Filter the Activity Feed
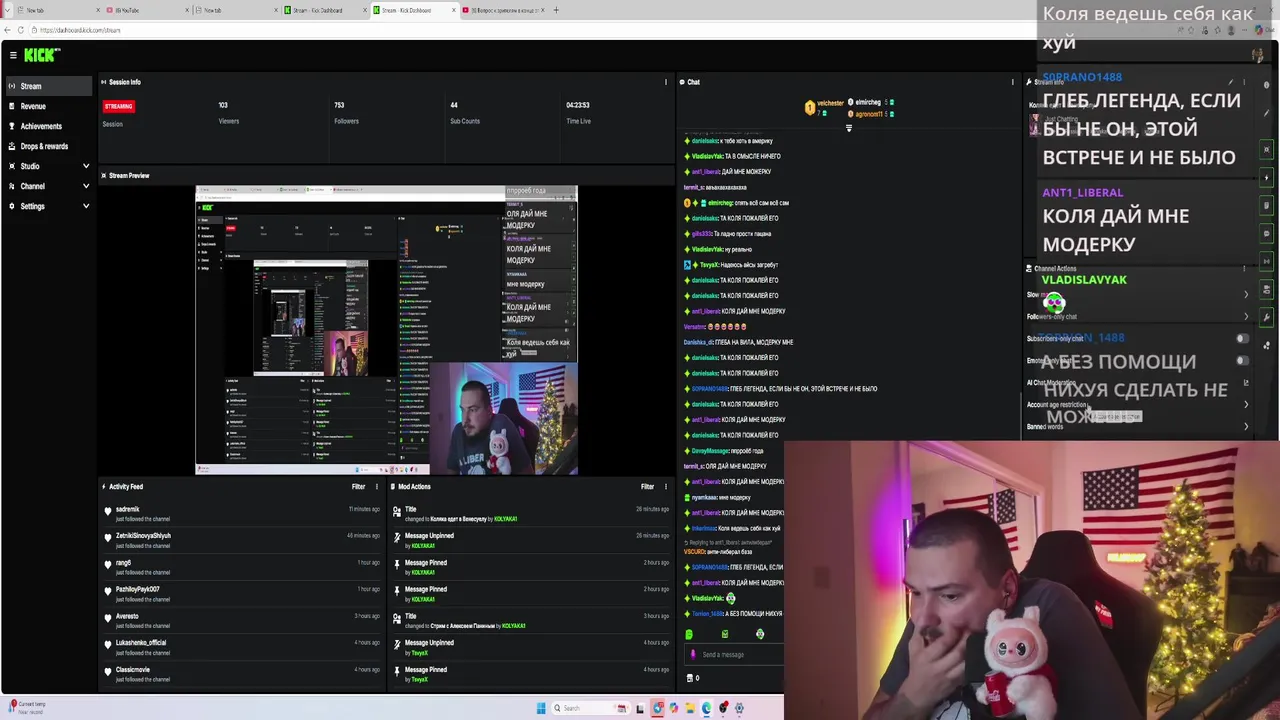Image resolution: width=1280 pixels, height=720 pixels. pyautogui.click(x=358, y=487)
